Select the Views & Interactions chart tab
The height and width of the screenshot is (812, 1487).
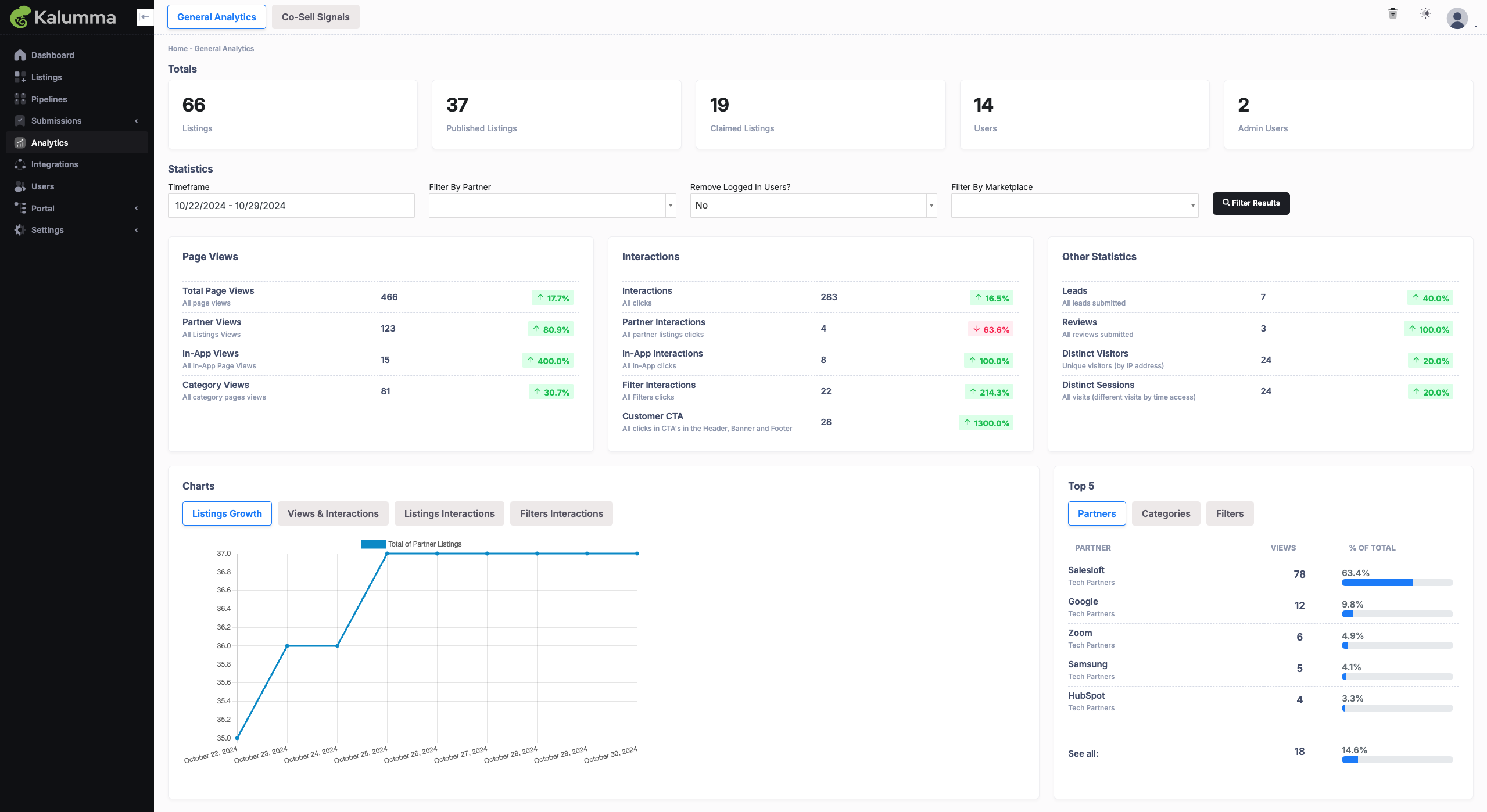click(x=333, y=513)
